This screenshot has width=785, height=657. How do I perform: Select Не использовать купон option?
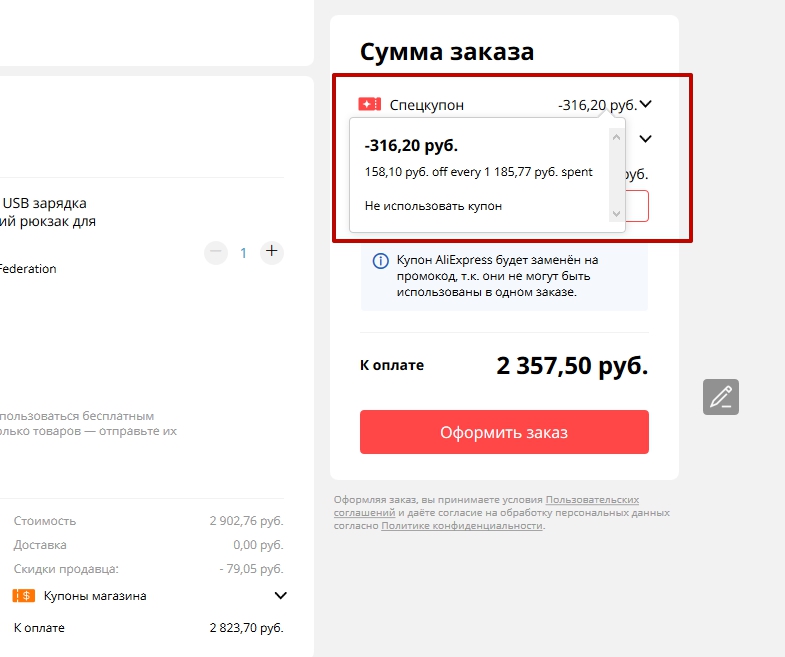pos(433,206)
